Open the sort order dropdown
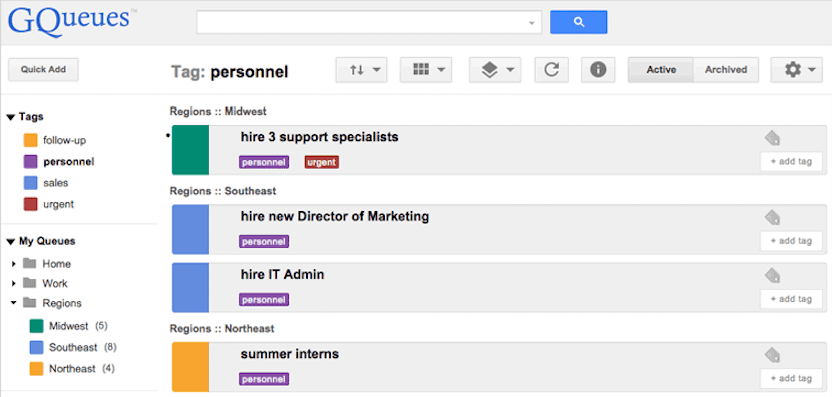Image resolution: width=832 pixels, height=397 pixels. click(361, 70)
